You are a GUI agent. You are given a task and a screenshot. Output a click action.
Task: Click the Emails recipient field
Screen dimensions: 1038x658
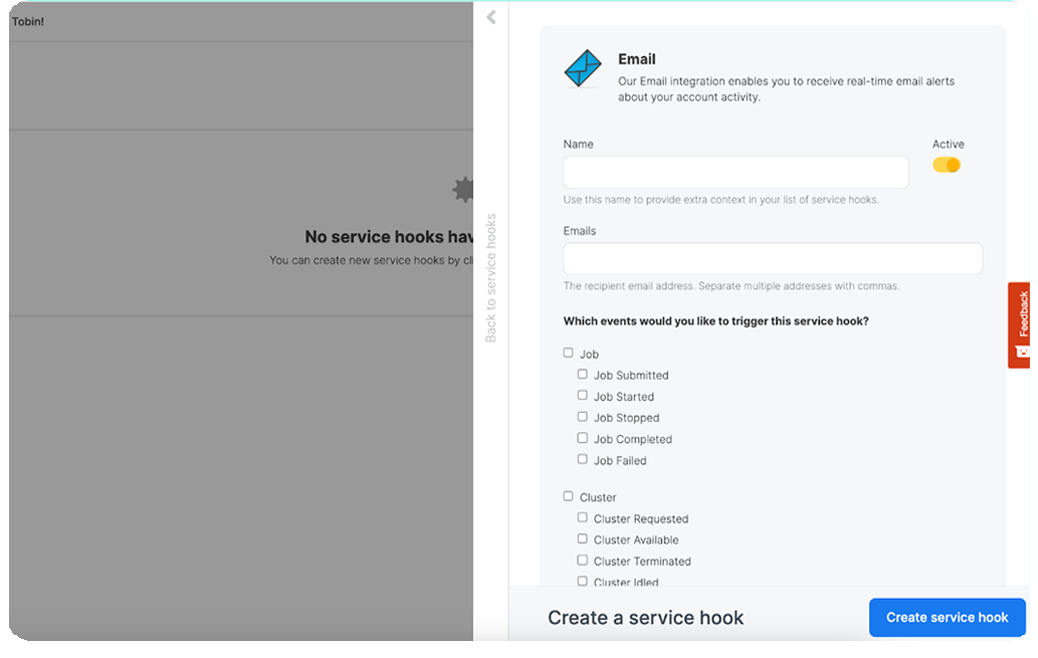[772, 258]
